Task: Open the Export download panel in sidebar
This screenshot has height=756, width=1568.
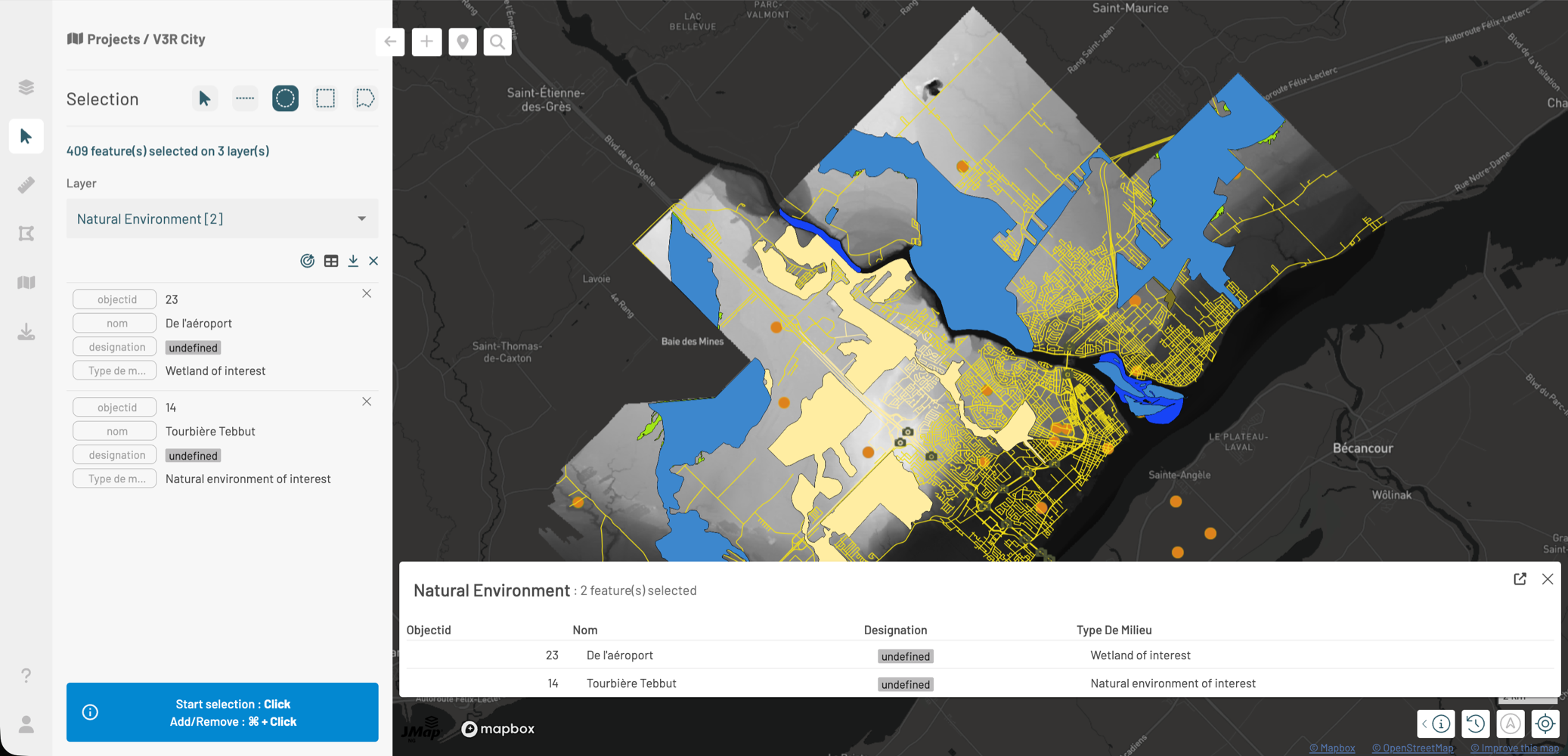Action: pyautogui.click(x=26, y=332)
